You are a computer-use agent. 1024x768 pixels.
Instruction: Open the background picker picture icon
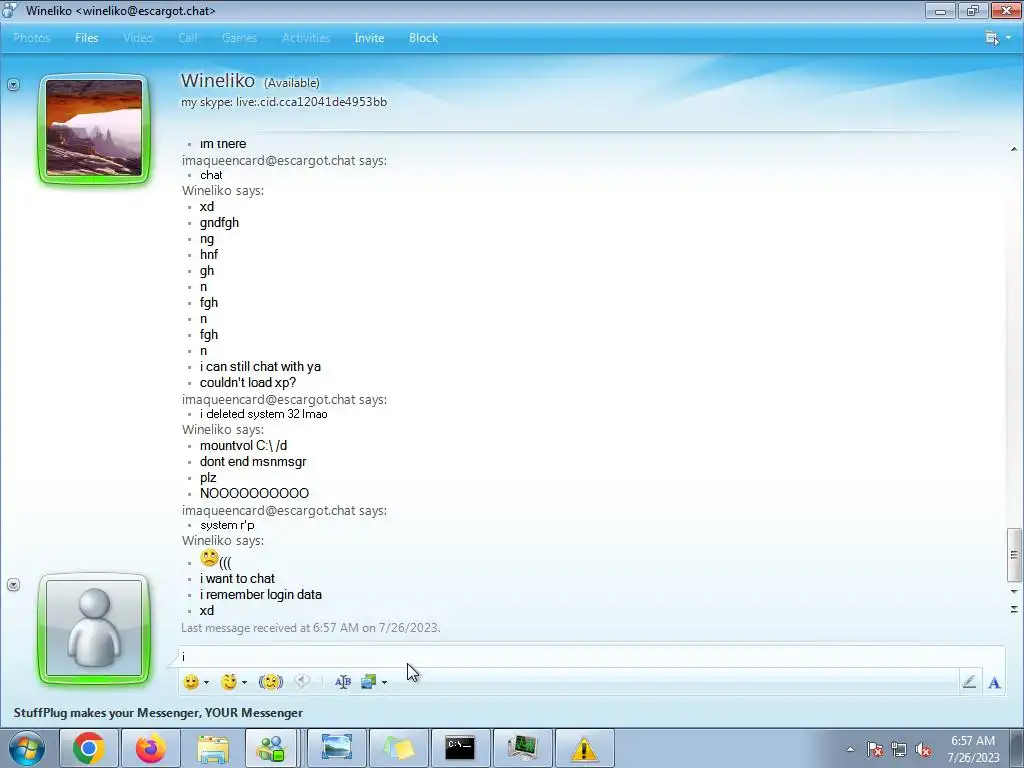click(x=368, y=682)
